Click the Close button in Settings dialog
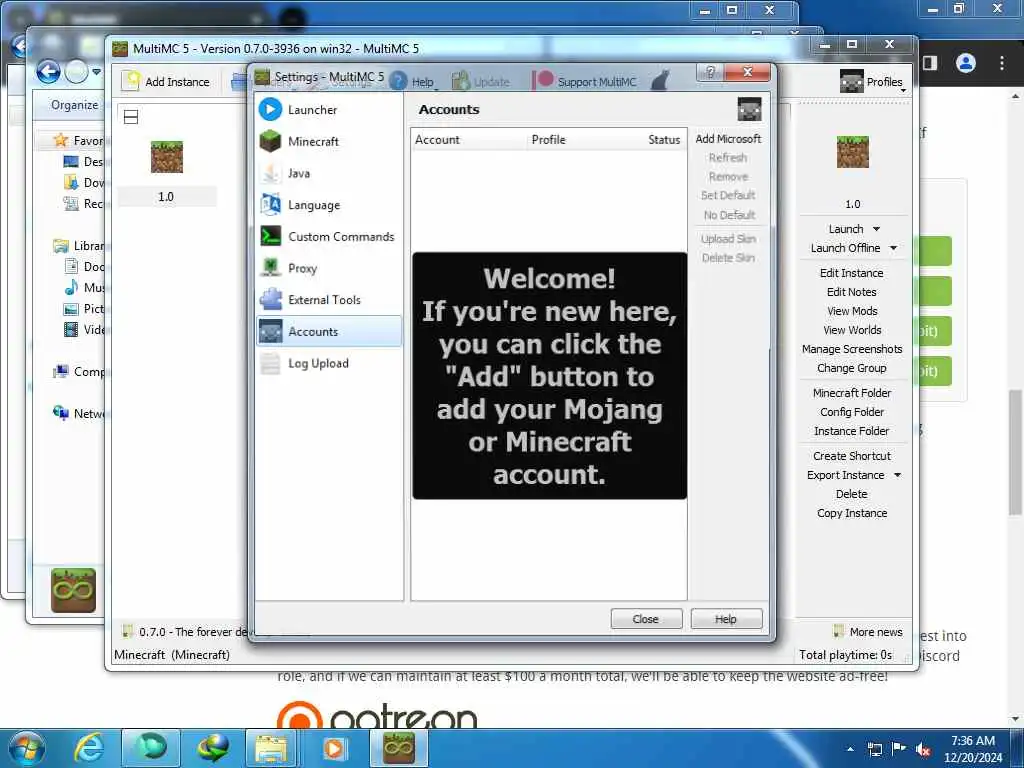This screenshot has width=1024, height=768. point(646,618)
